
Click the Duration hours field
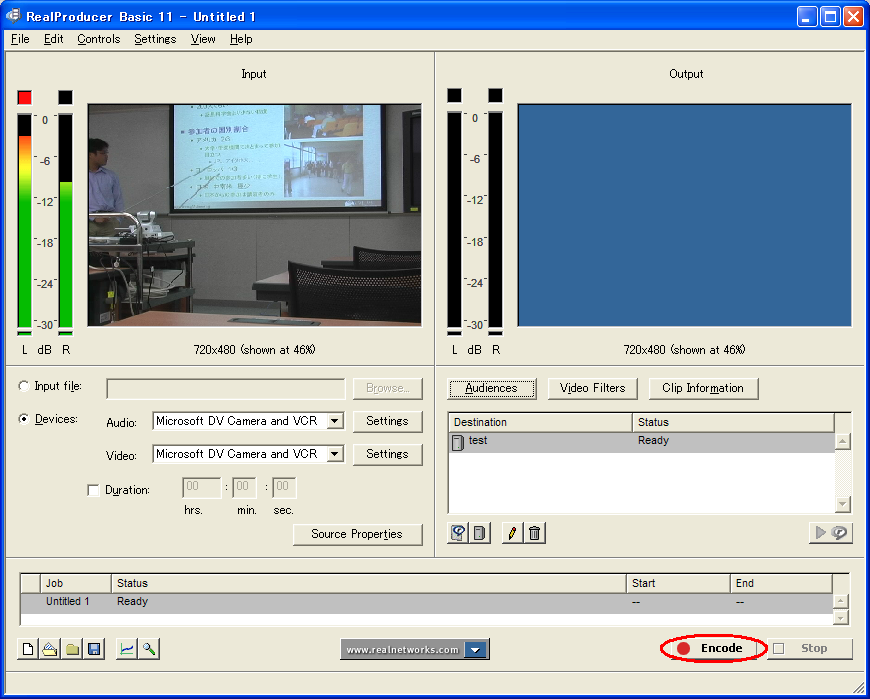pyautogui.click(x=201, y=488)
